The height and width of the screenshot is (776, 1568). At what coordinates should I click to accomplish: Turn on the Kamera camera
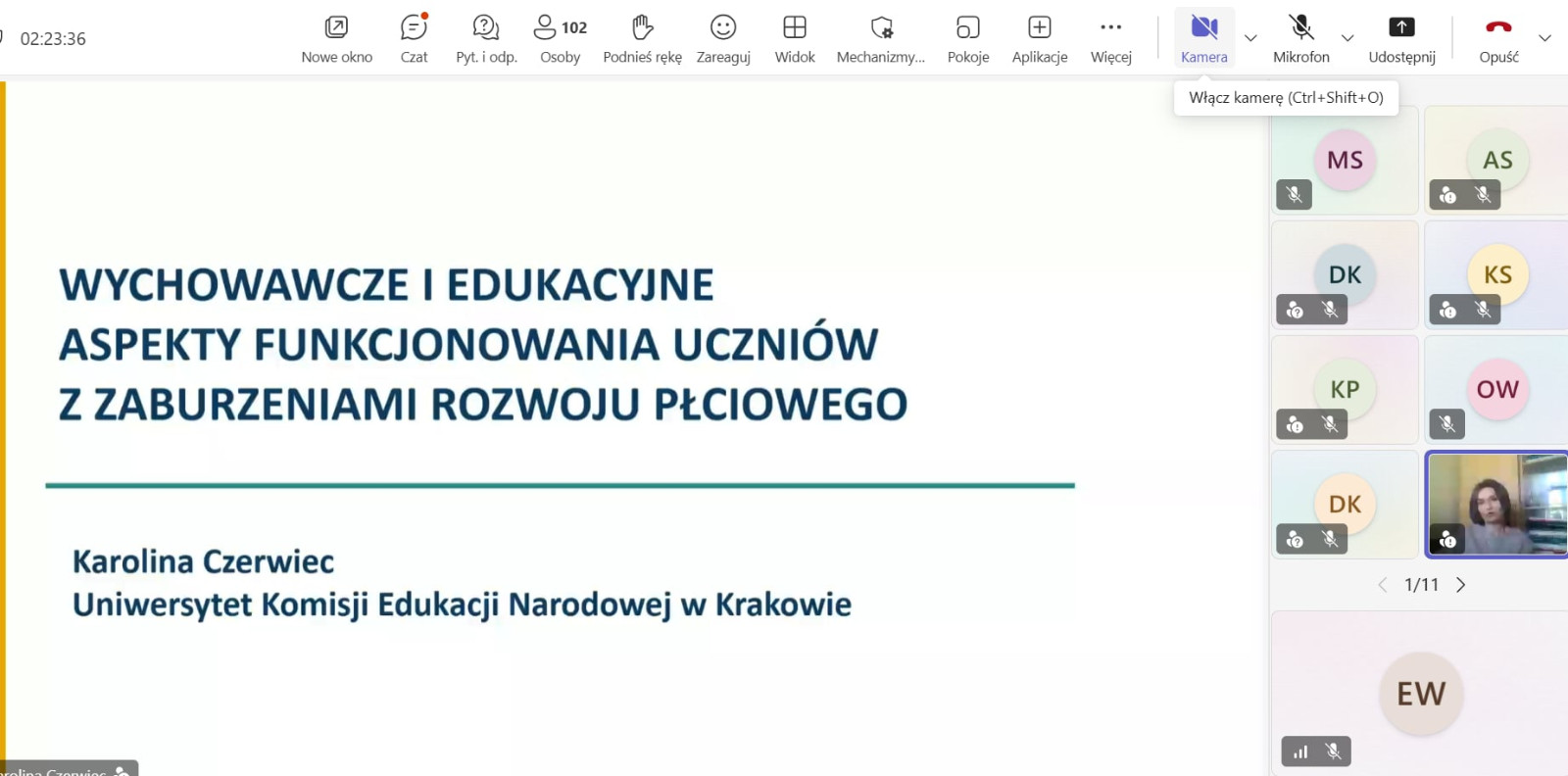[x=1203, y=38]
